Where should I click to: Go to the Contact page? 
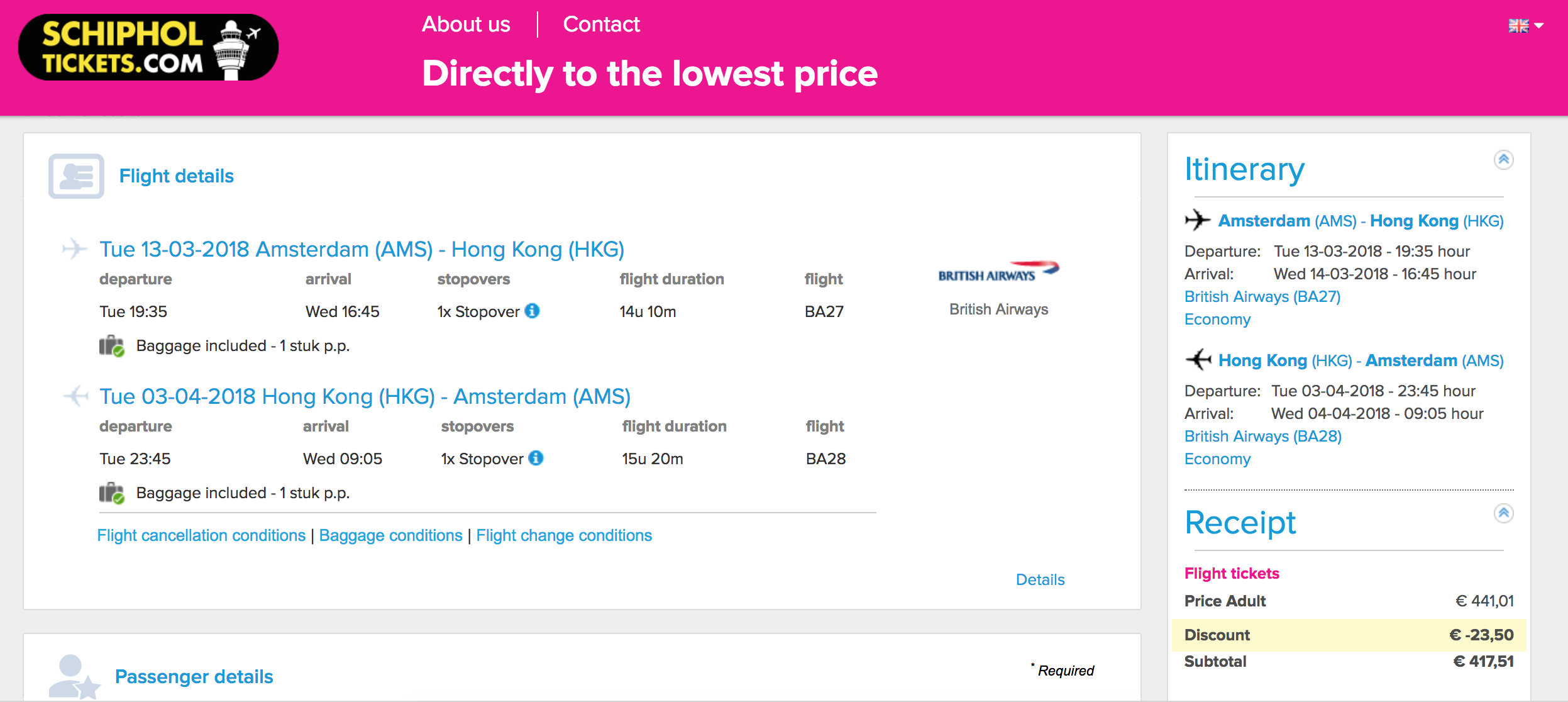601,25
